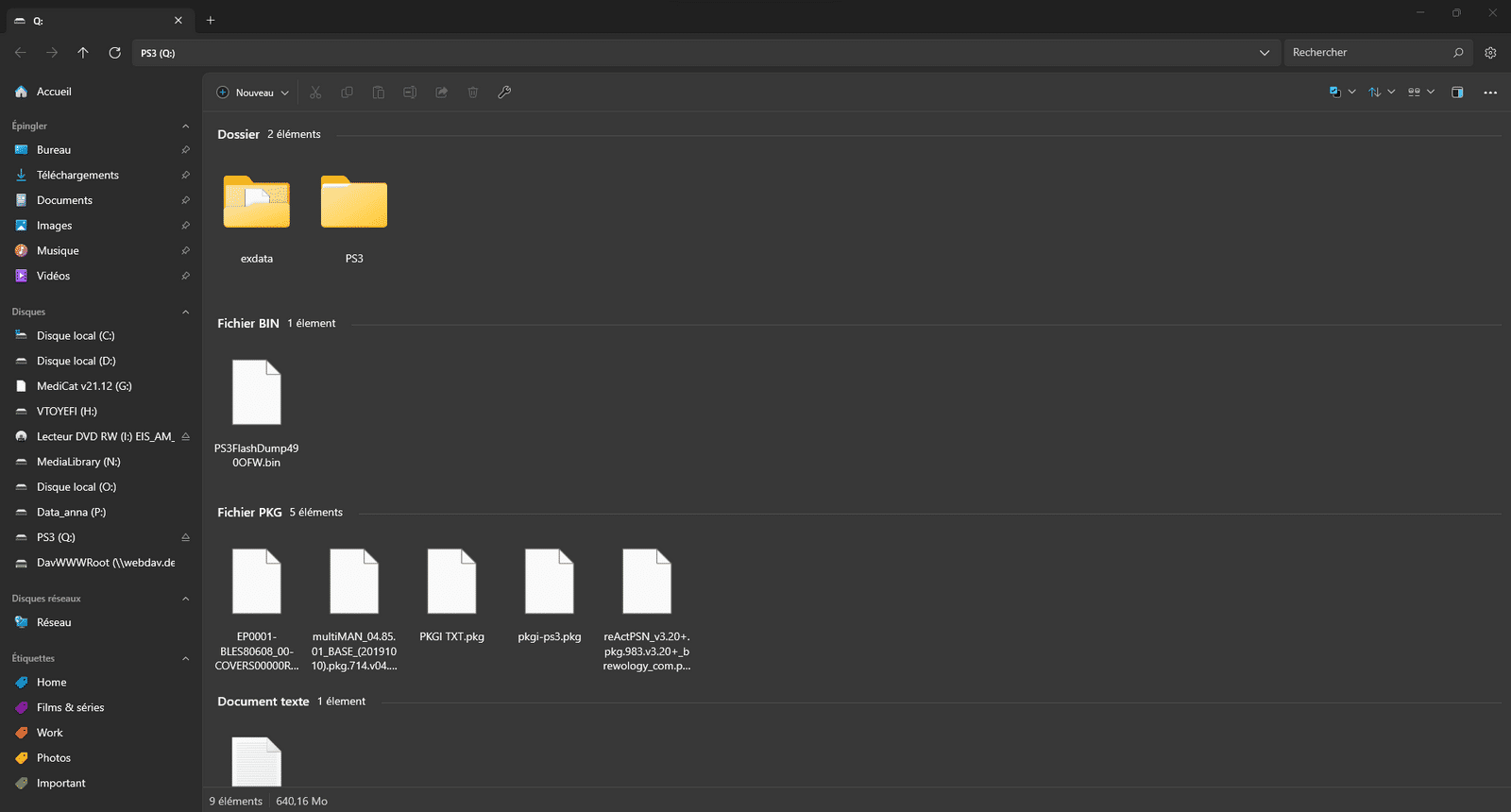Select PS3FlashDump490OFW.bin file
This screenshot has height=812, width=1511.
tap(257, 413)
